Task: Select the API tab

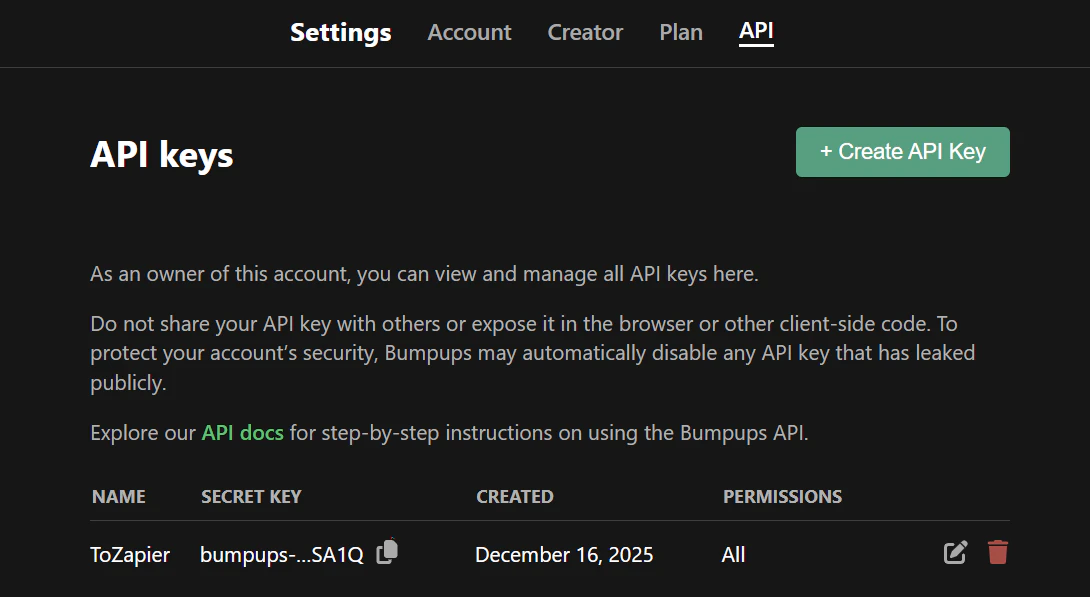Action: click(x=756, y=31)
